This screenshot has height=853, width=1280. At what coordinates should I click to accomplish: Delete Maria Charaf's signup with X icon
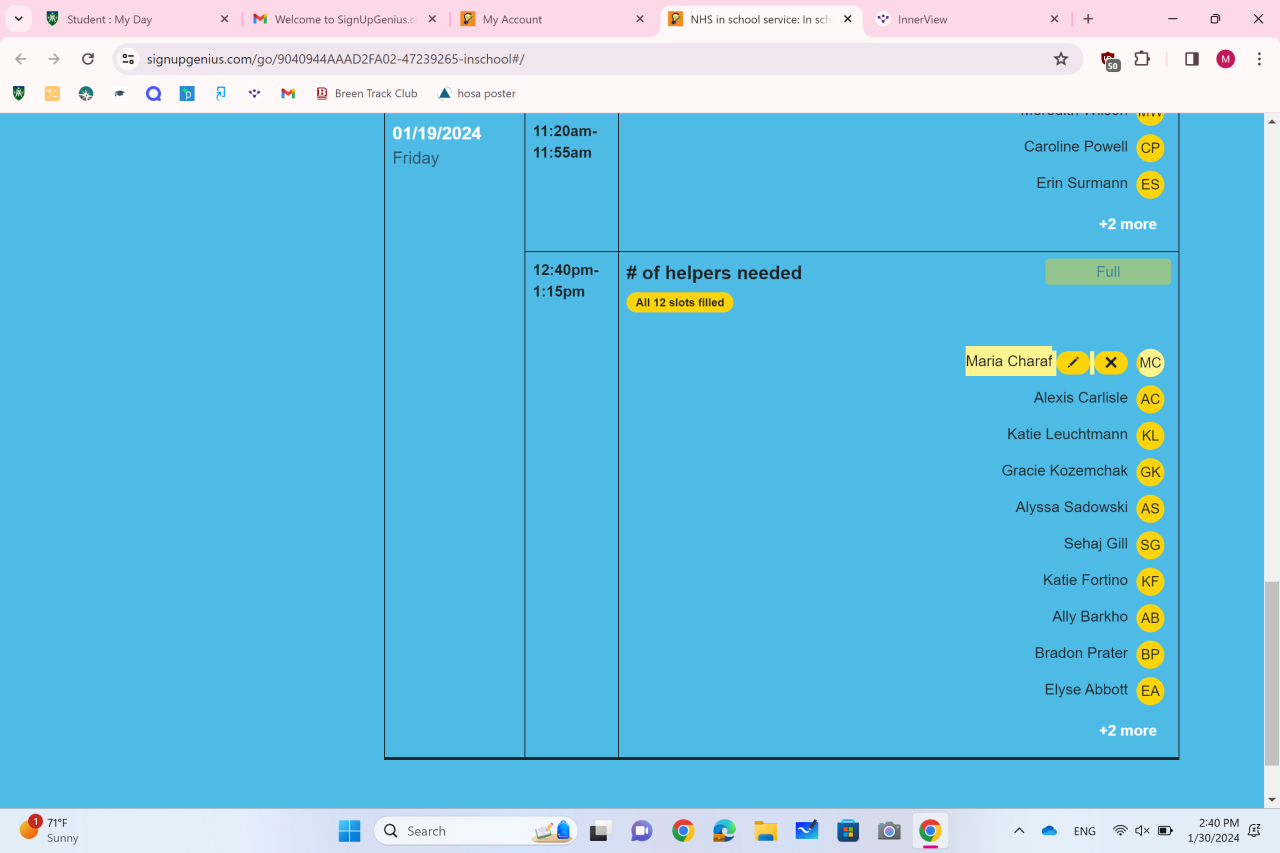coord(1111,362)
